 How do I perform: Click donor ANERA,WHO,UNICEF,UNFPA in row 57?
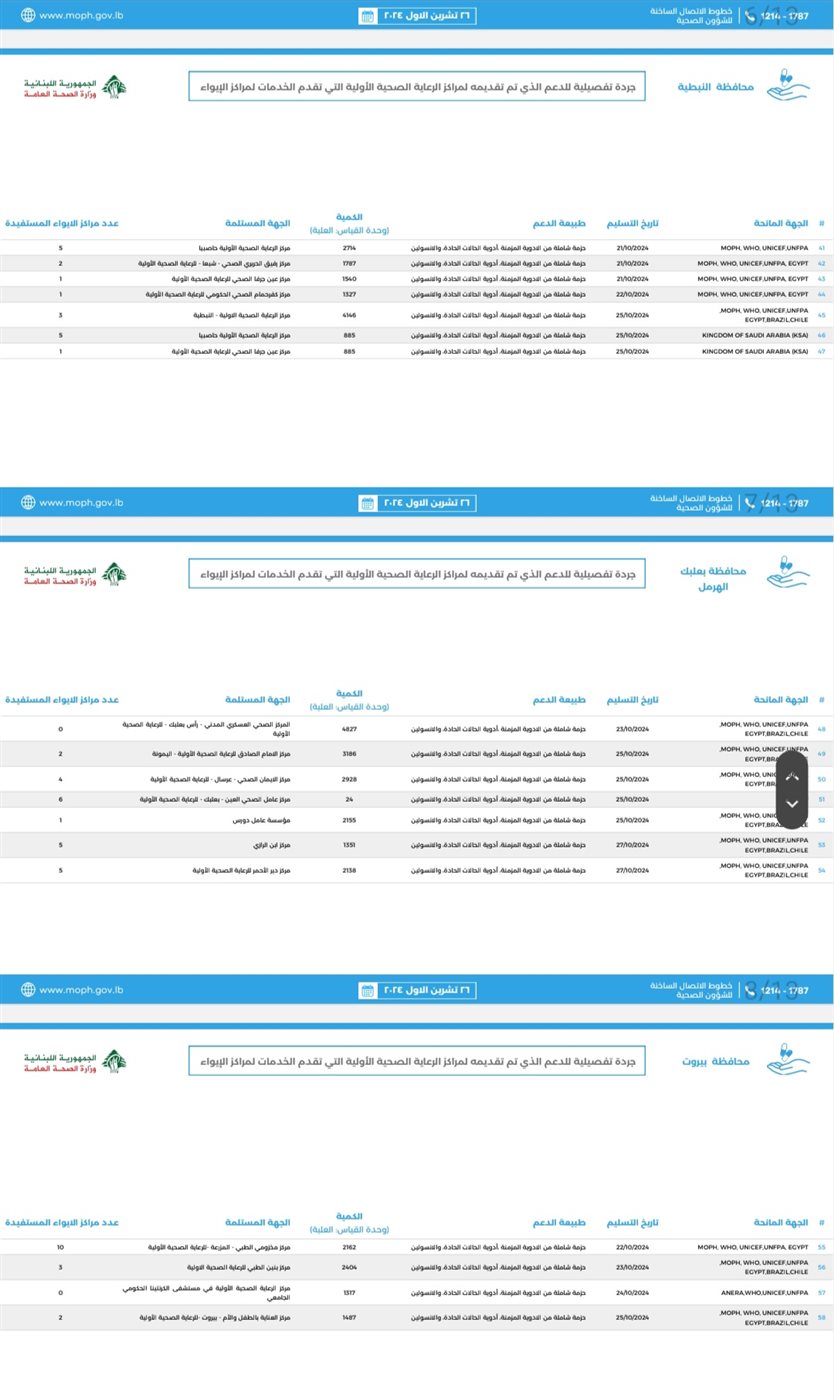pos(764,1292)
